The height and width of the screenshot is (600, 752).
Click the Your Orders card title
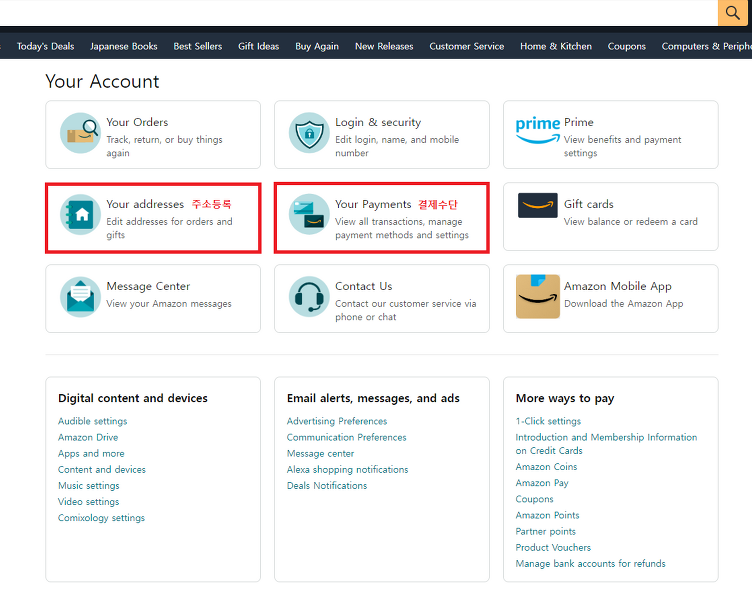pyautogui.click(x=137, y=122)
